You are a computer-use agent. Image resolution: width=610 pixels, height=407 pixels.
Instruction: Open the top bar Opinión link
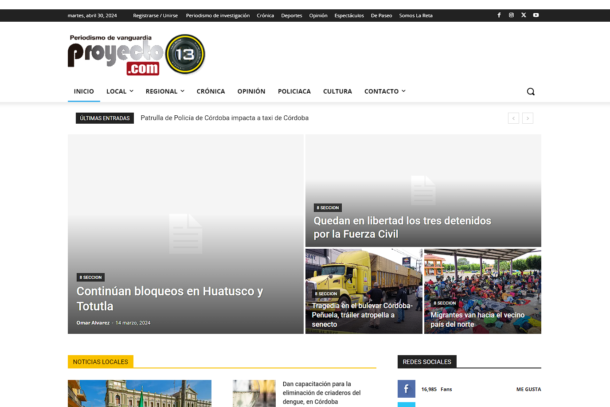coord(318,16)
